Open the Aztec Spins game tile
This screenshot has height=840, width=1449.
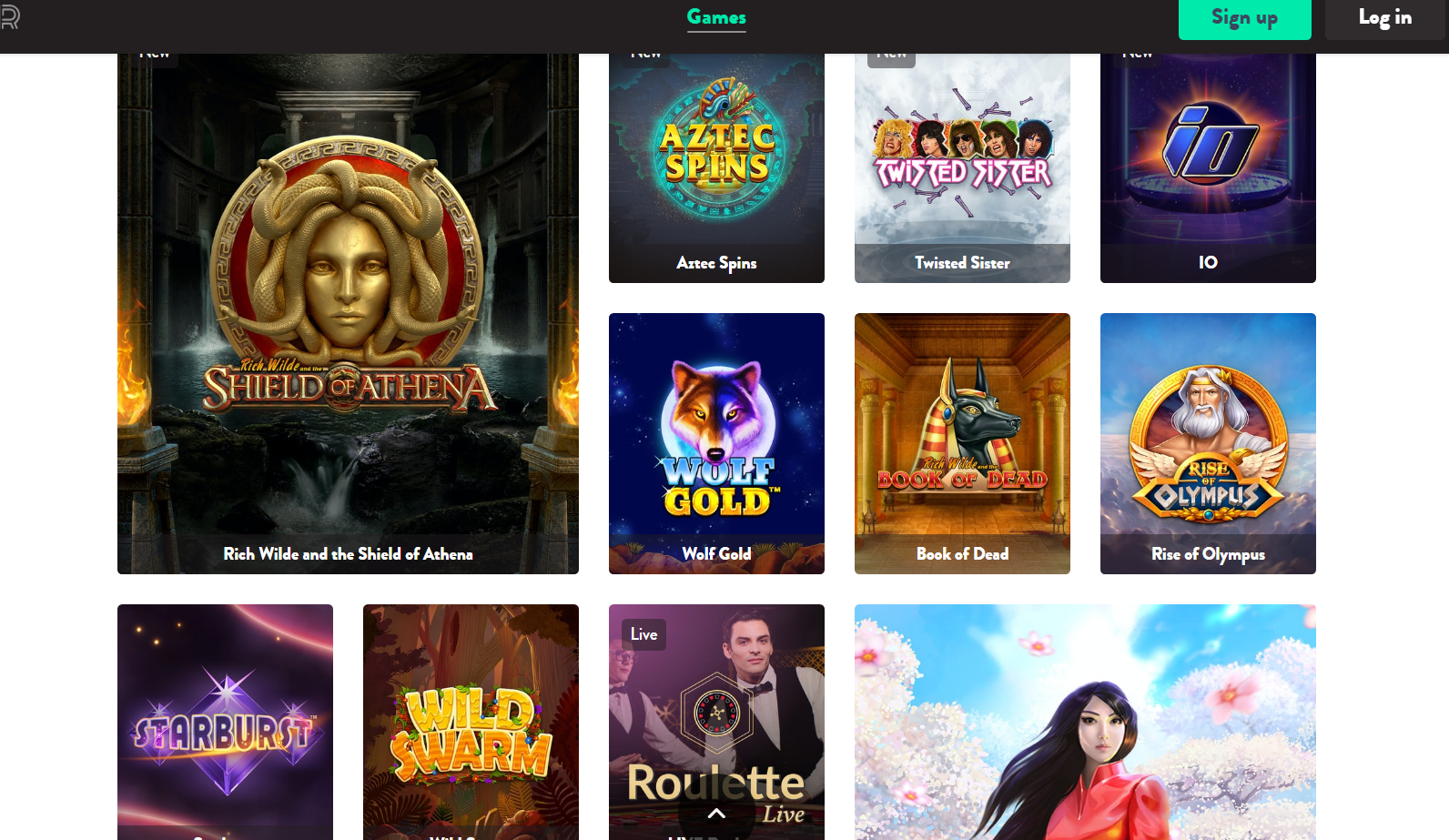tap(716, 167)
